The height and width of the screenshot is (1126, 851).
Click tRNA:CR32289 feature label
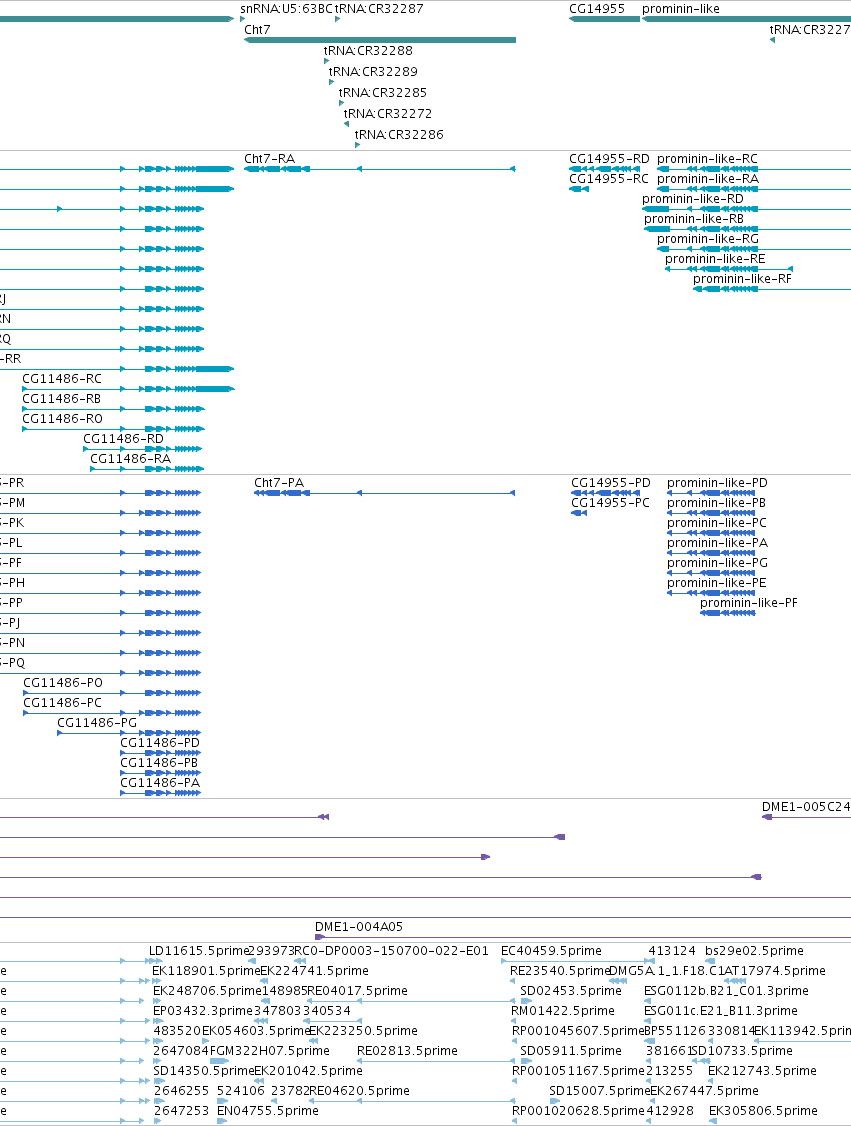(x=373, y=71)
